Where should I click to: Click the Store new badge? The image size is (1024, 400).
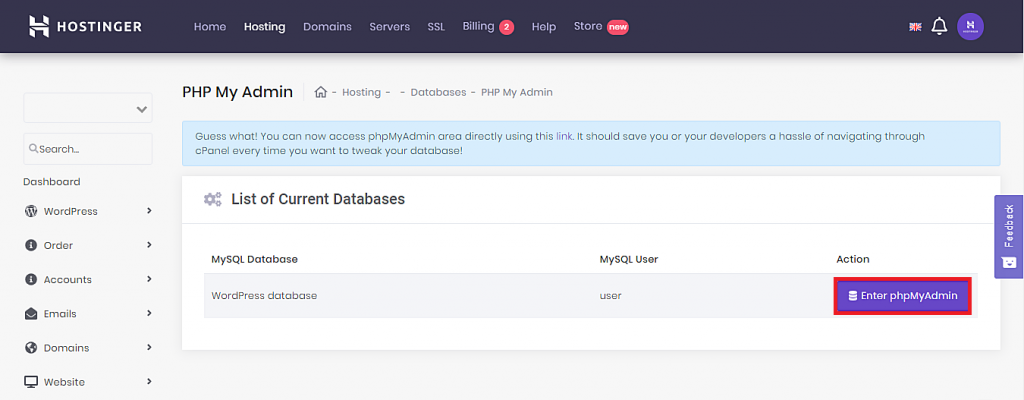pos(618,27)
